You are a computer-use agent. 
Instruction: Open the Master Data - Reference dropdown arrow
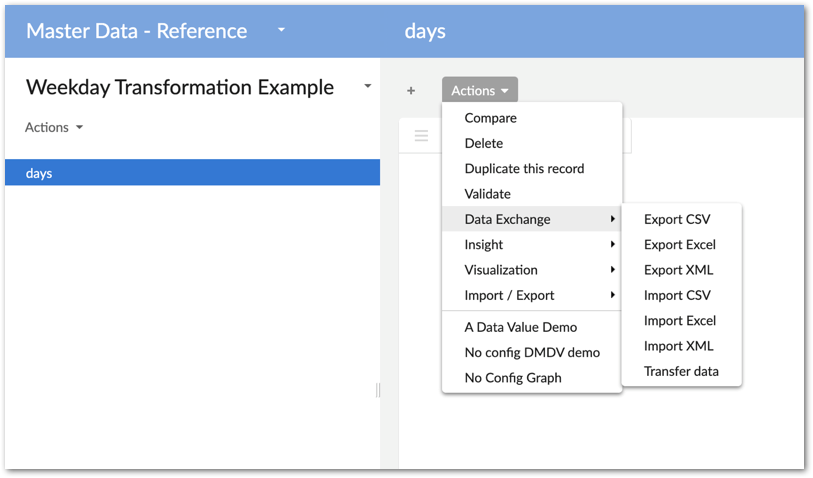(281, 30)
